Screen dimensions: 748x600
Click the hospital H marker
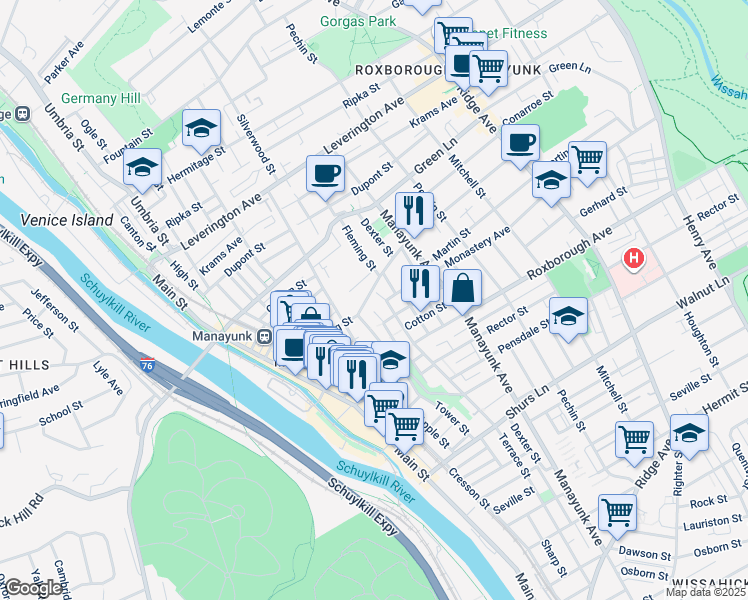point(634,259)
